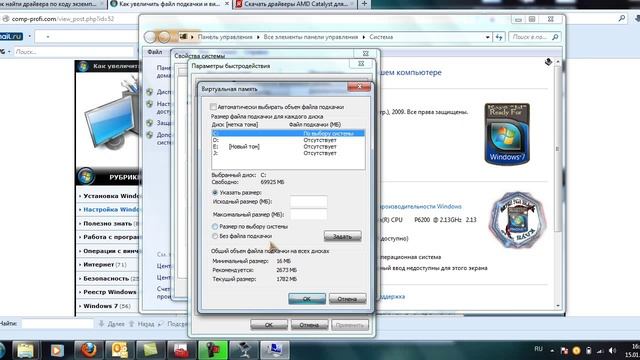The image size is (640, 360).
Task: Click browser search magnifier icon top right
Action: pos(621,18)
